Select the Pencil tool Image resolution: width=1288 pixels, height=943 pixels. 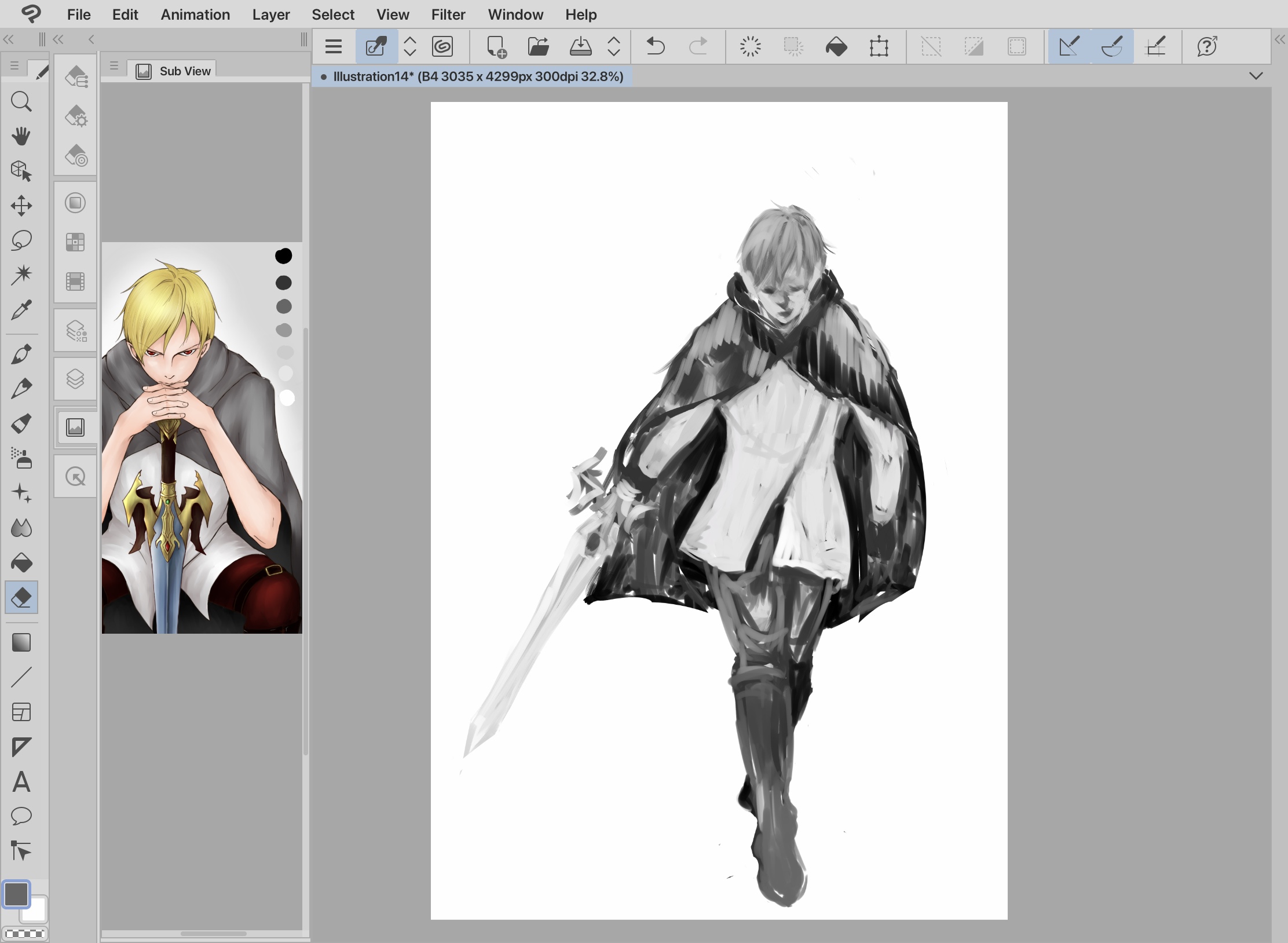coord(21,389)
